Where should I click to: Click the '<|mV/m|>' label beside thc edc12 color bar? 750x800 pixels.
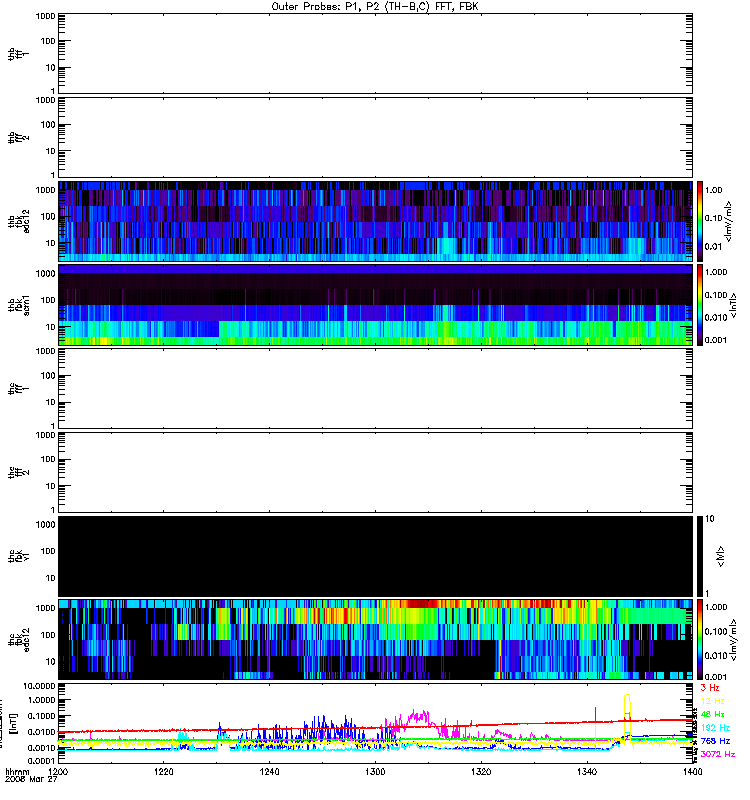click(733, 640)
